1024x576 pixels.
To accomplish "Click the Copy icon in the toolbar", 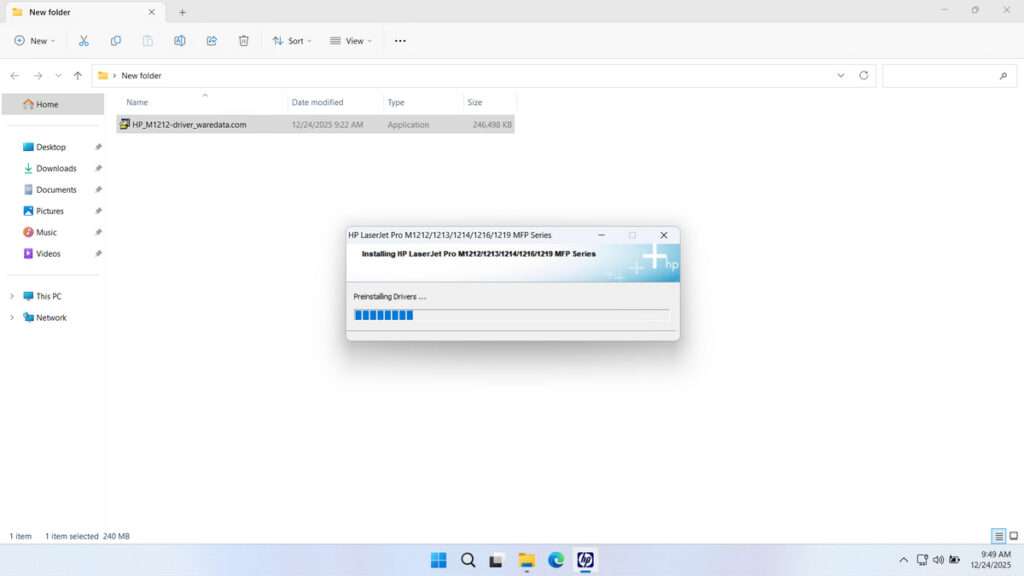I will [116, 40].
